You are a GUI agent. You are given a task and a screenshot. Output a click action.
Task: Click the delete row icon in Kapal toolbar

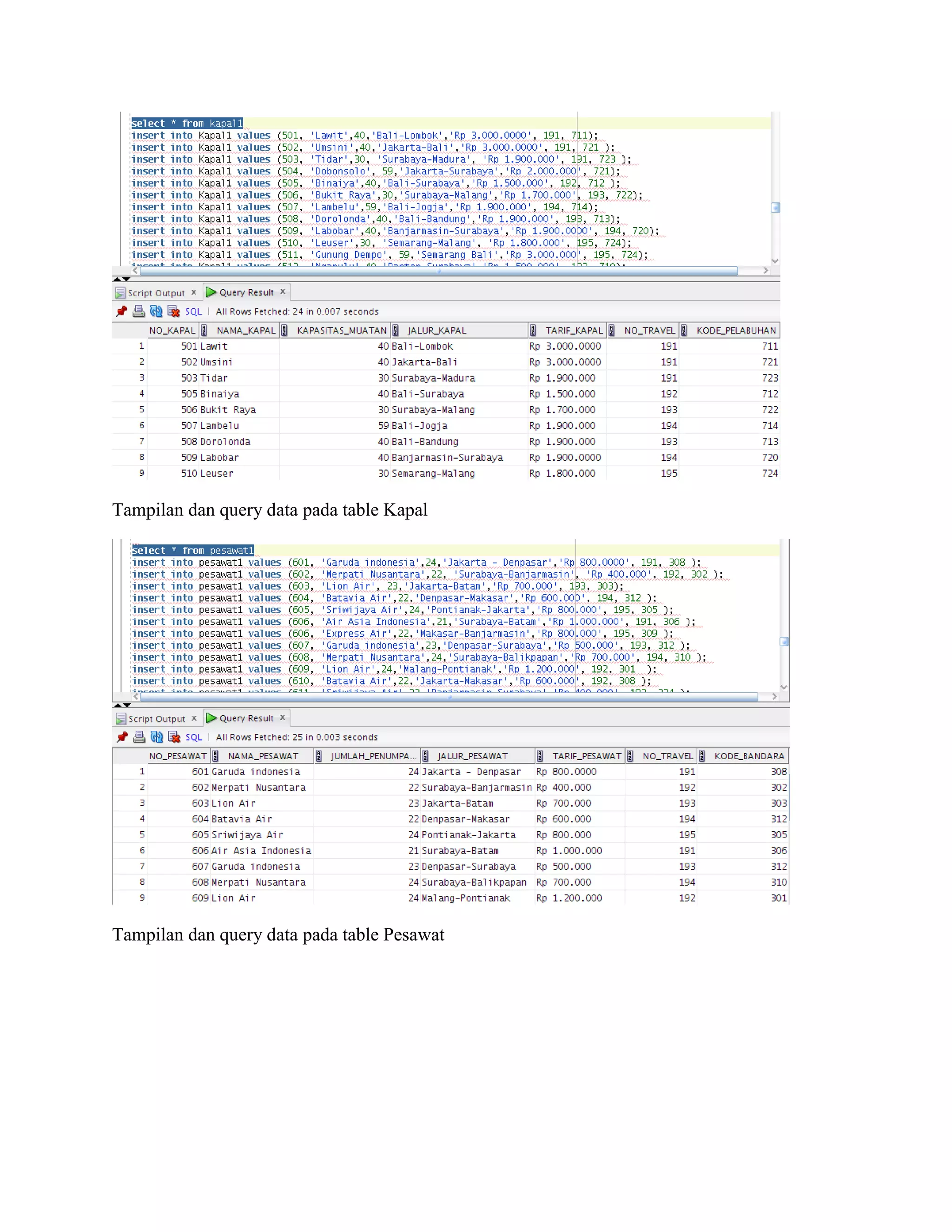174,311
